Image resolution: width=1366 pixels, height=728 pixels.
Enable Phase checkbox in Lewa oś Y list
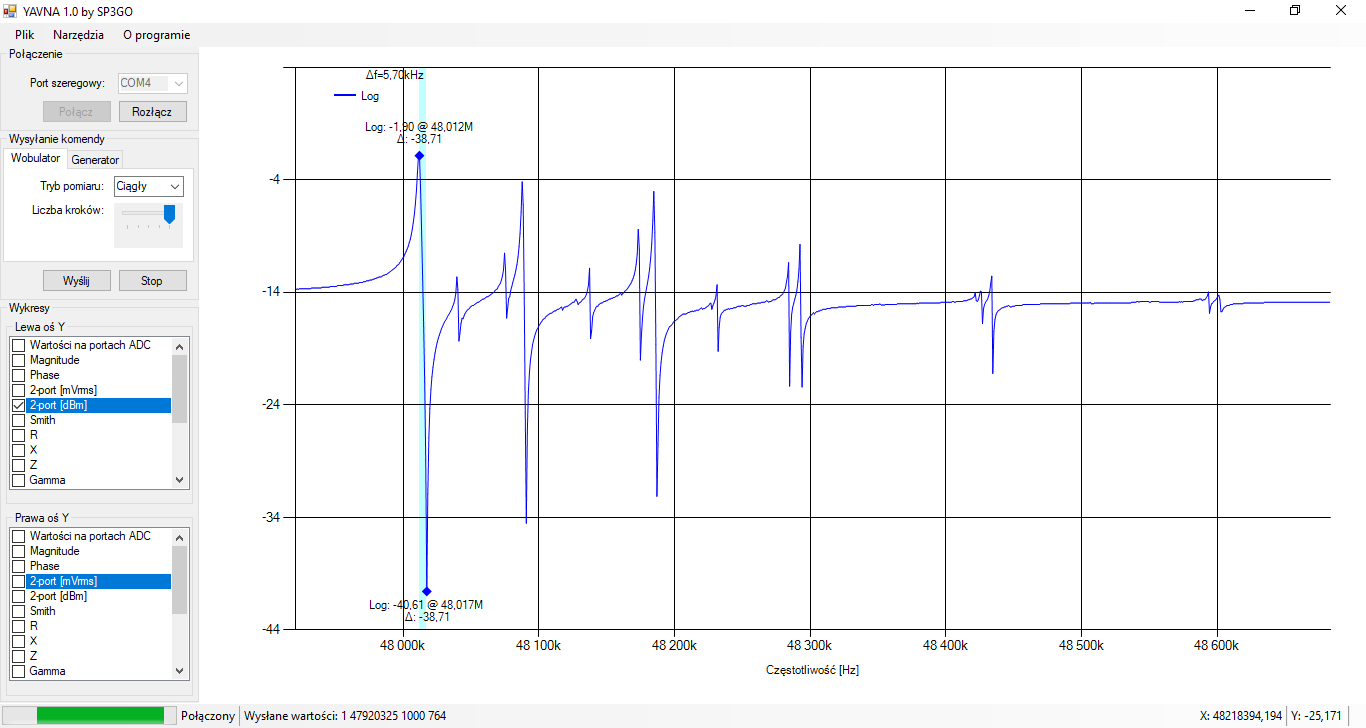18,375
